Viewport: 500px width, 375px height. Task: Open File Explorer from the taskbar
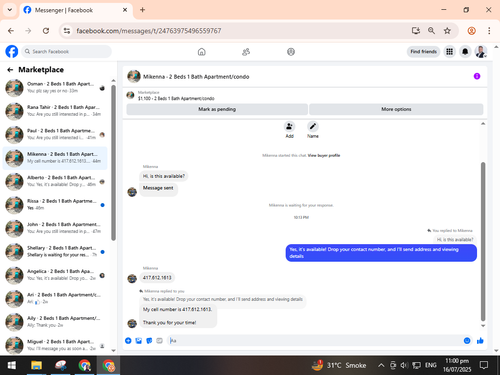[x=36, y=365]
